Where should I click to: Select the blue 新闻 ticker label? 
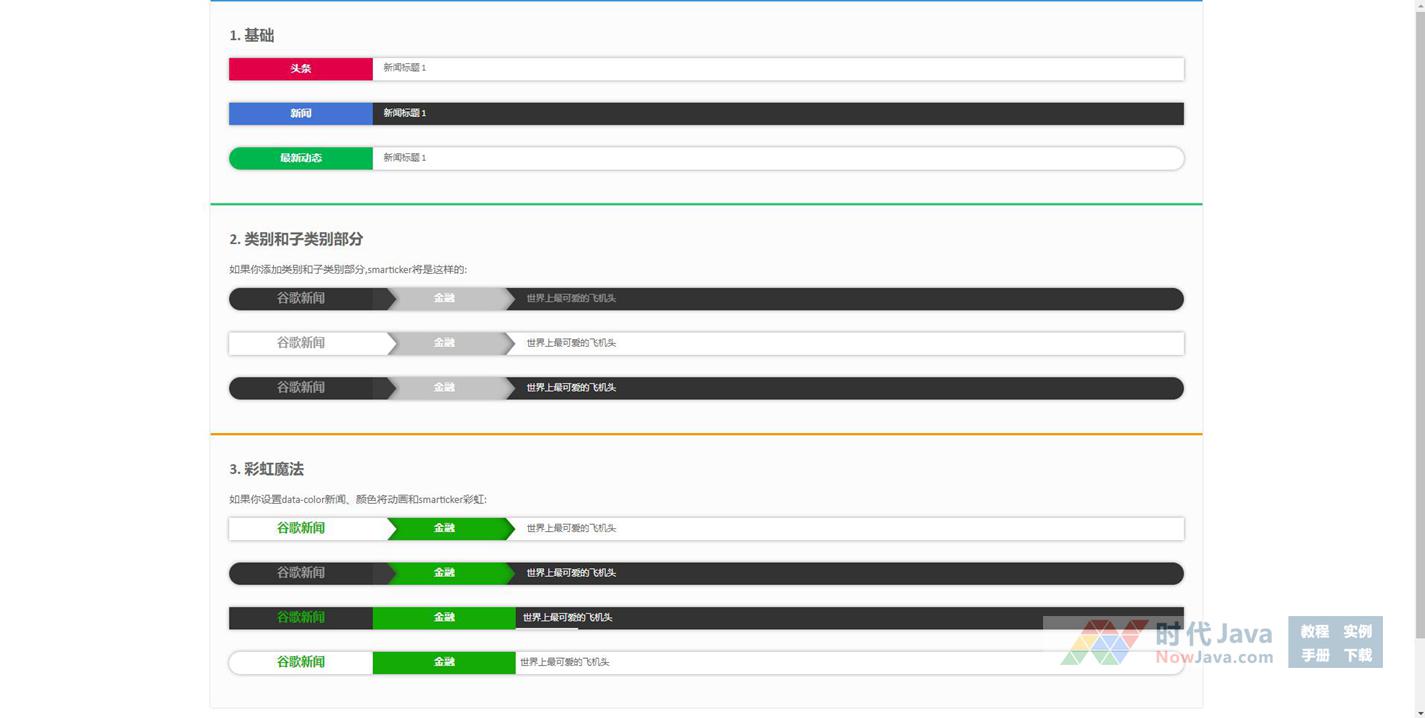pos(300,114)
